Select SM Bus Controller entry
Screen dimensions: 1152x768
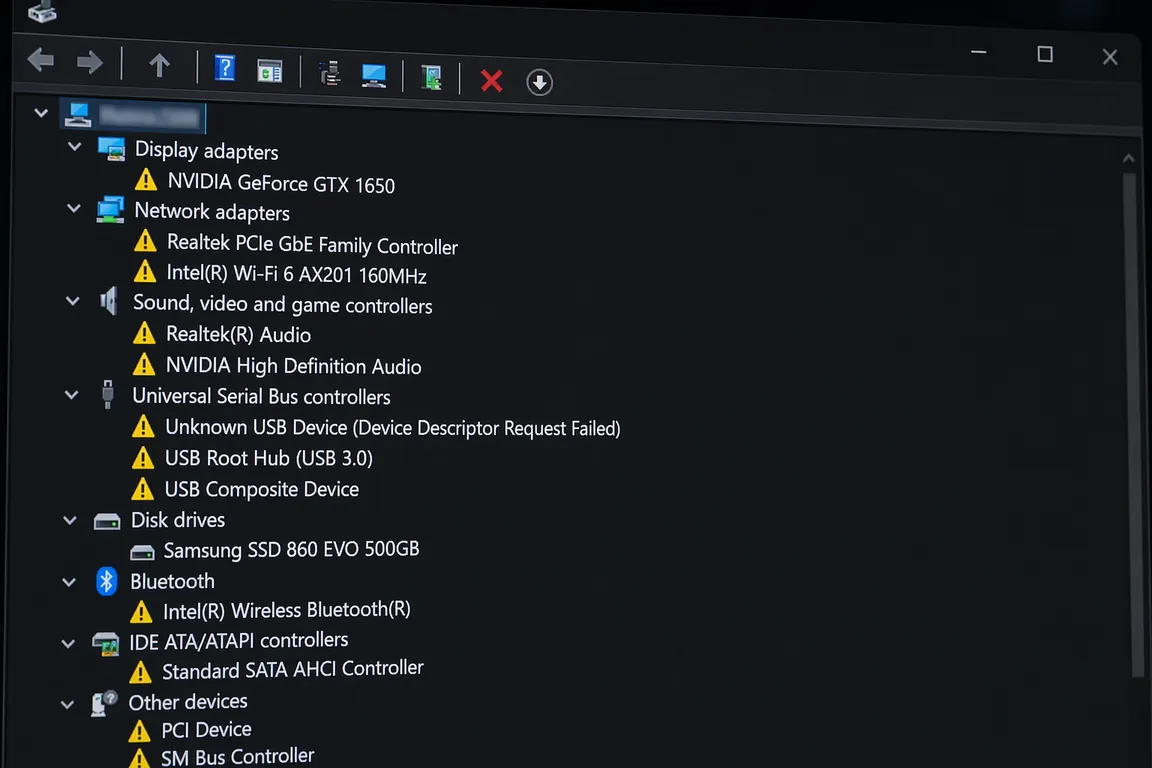pyautogui.click(x=237, y=757)
